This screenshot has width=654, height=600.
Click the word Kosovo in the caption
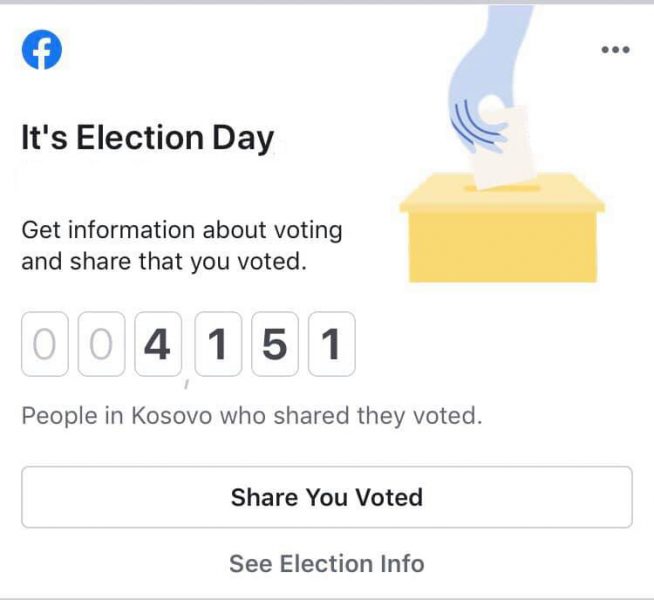(172, 416)
